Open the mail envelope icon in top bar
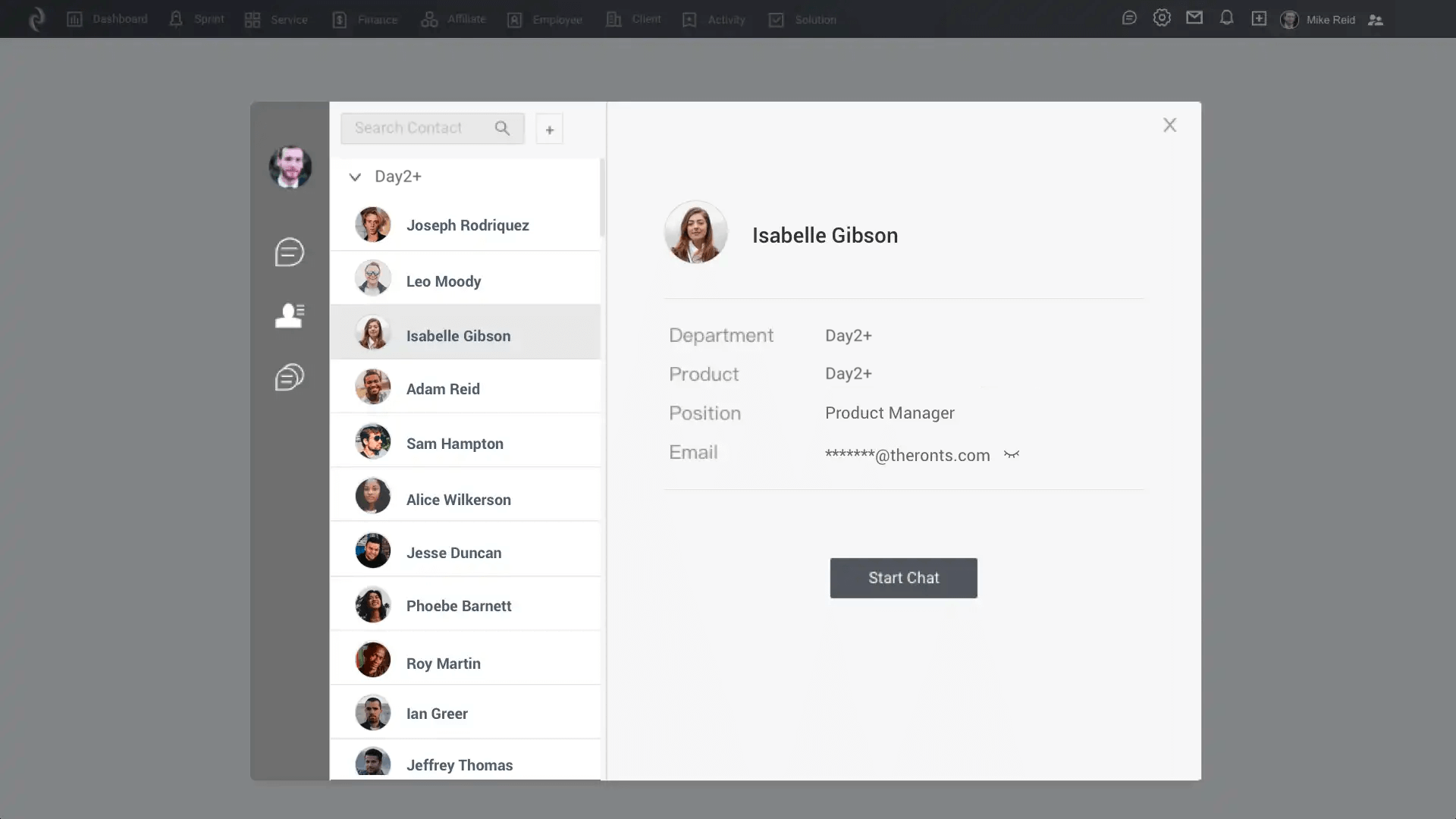The width and height of the screenshot is (1456, 819). tap(1194, 17)
